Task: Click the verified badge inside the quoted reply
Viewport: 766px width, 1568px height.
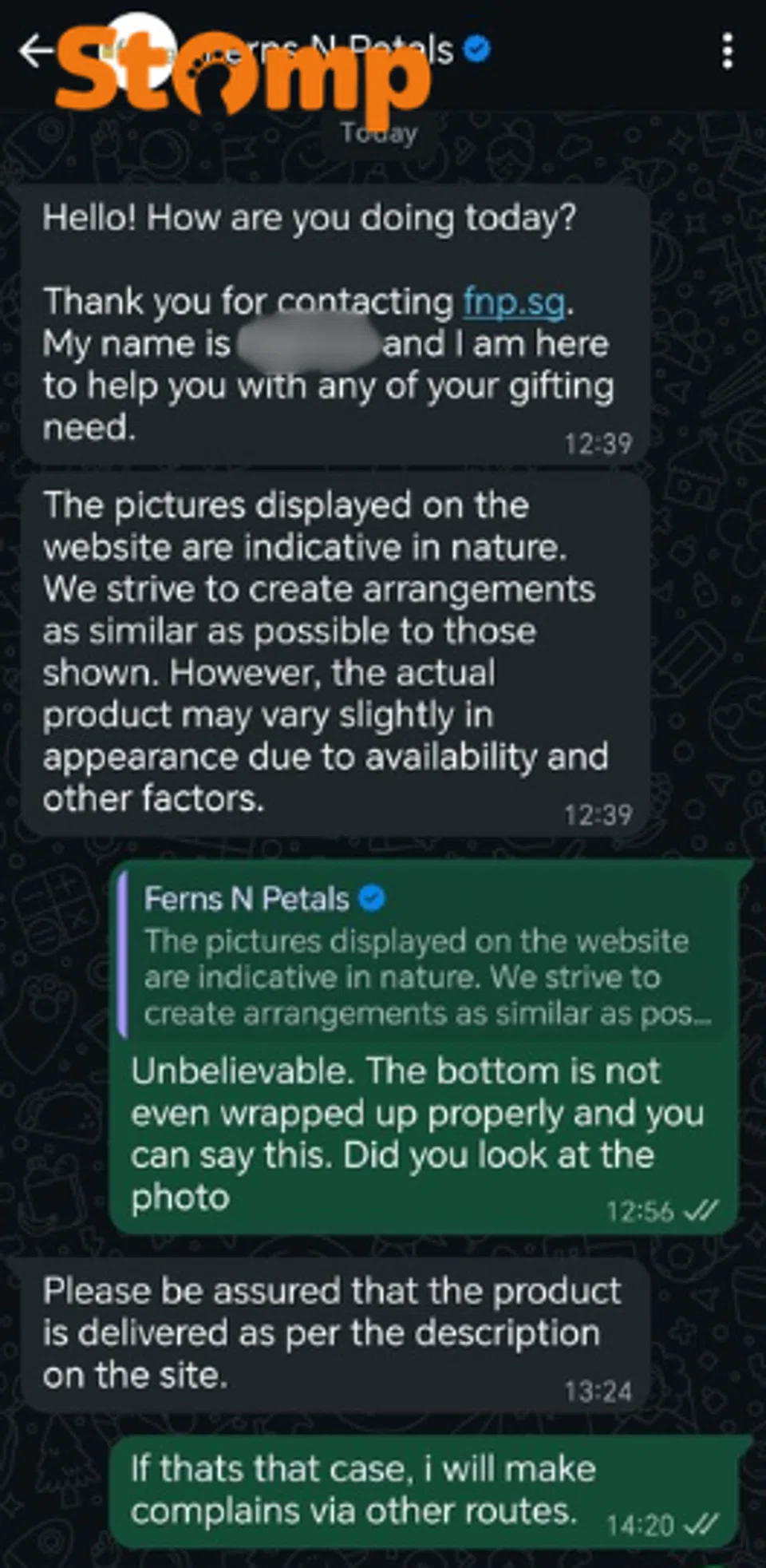Action: (372, 899)
